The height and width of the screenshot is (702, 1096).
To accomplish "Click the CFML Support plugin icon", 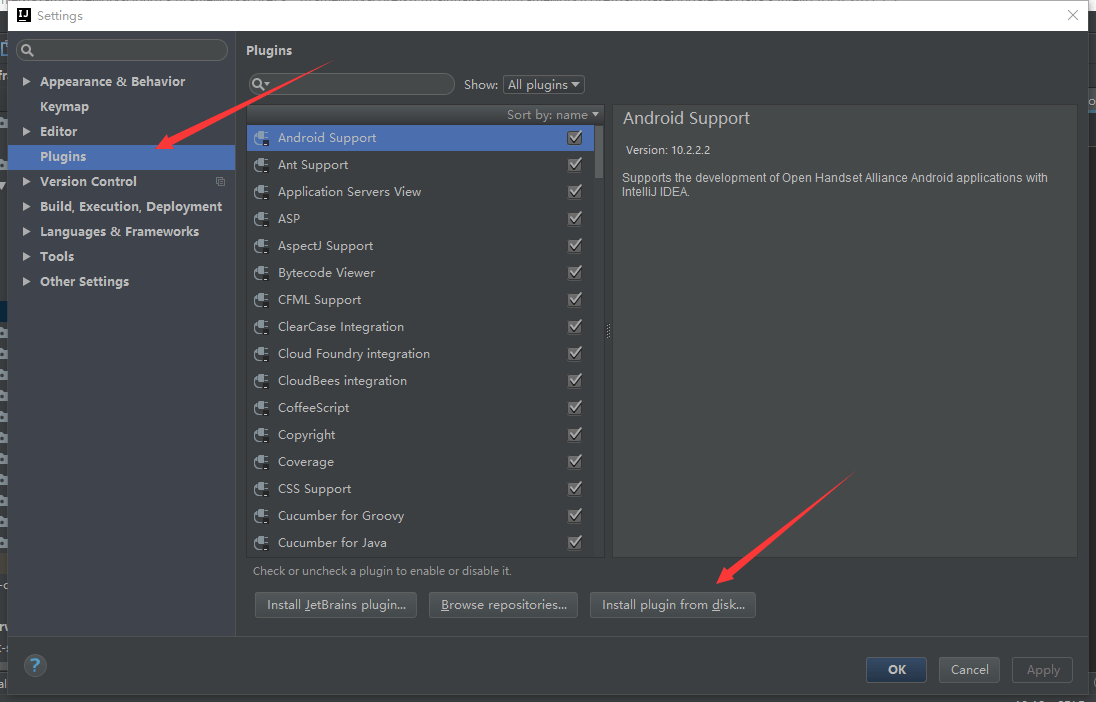I will (x=262, y=300).
